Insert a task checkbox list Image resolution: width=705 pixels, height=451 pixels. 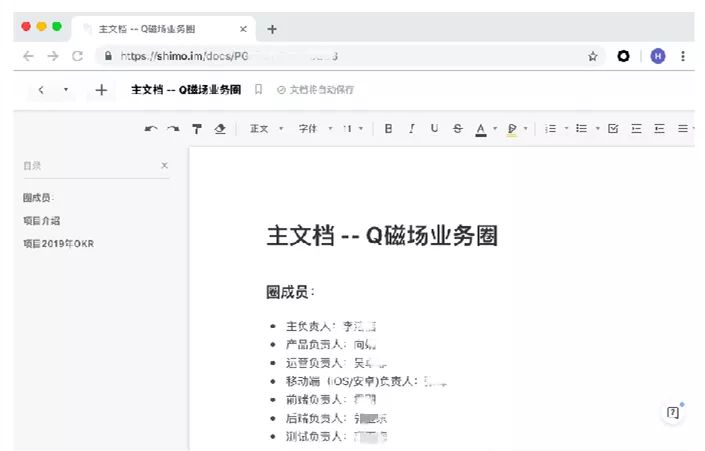[613, 129]
